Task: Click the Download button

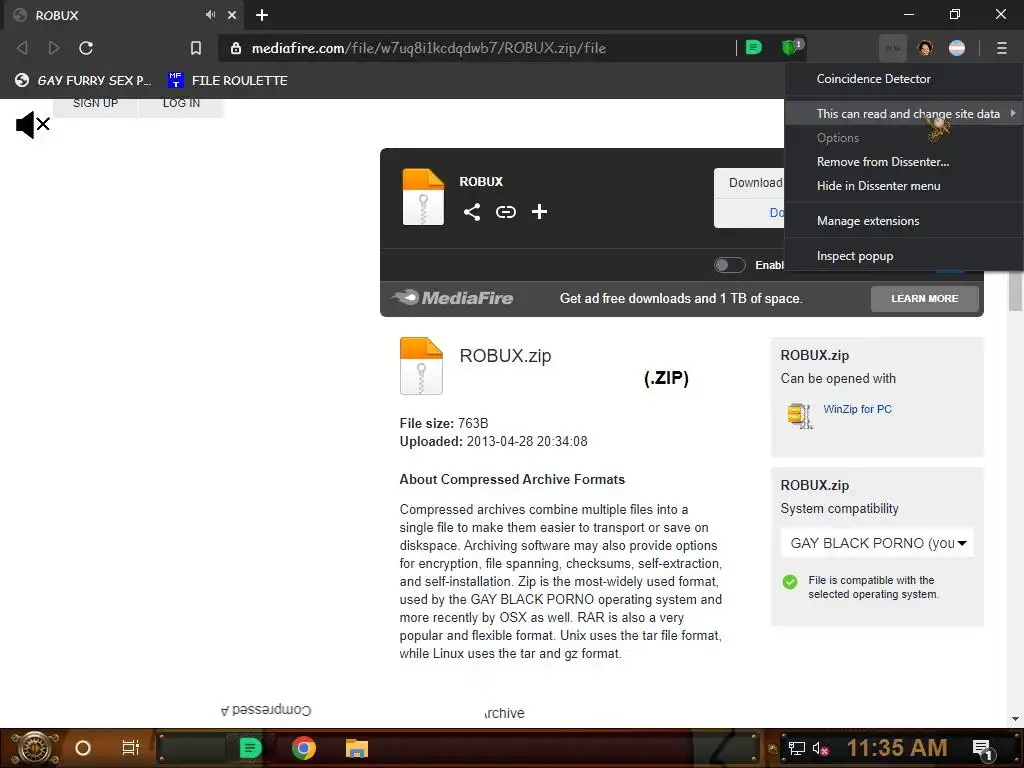Action: [x=750, y=183]
